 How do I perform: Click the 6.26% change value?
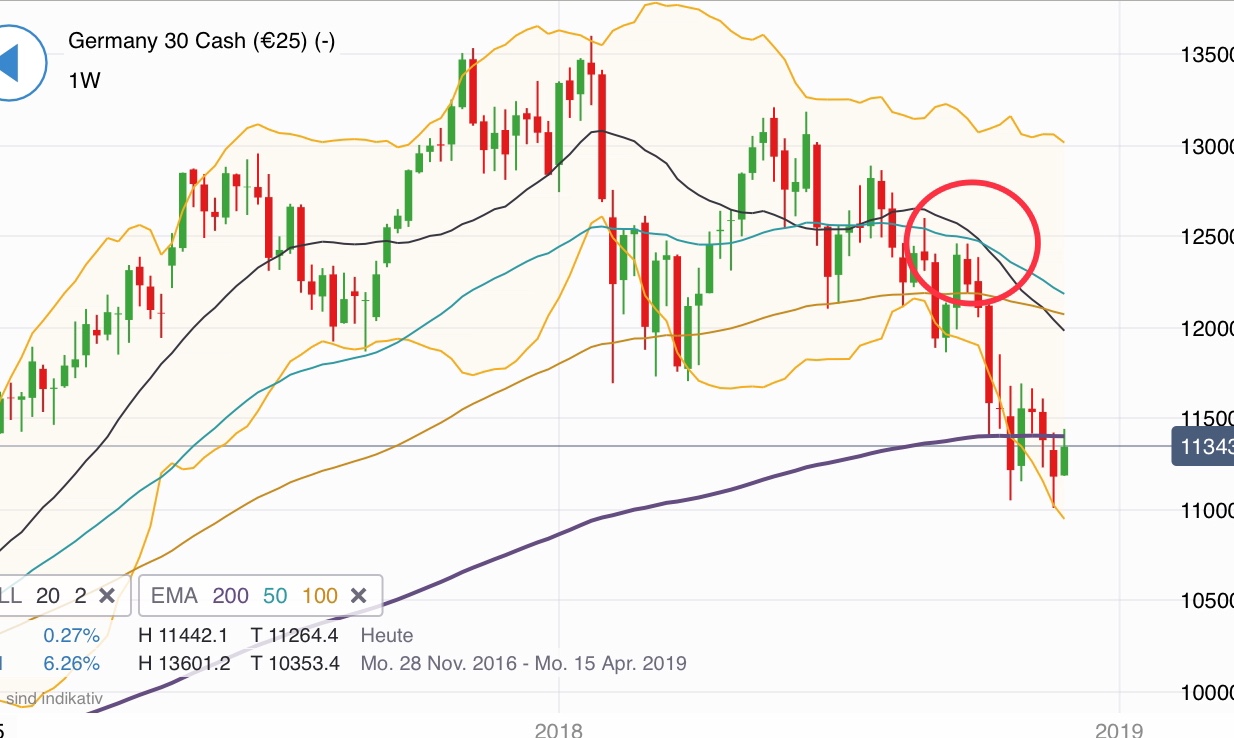pyautogui.click(x=71, y=663)
